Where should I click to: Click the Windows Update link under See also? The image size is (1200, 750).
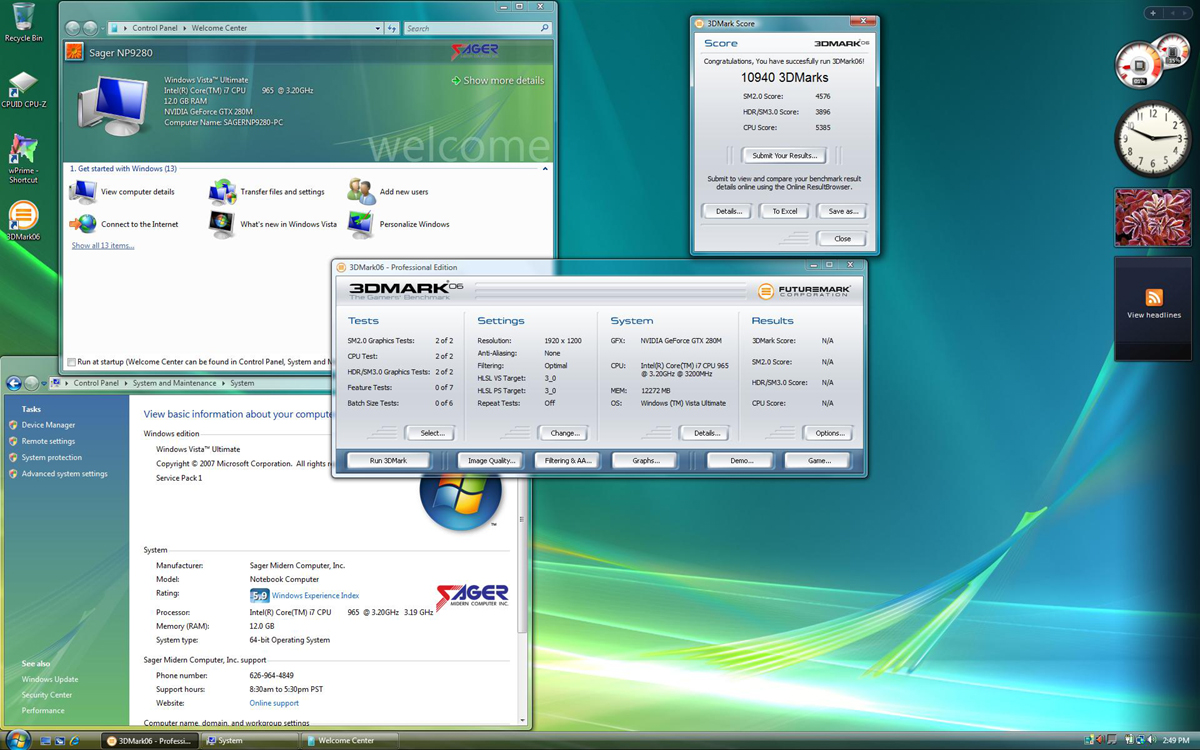50,679
